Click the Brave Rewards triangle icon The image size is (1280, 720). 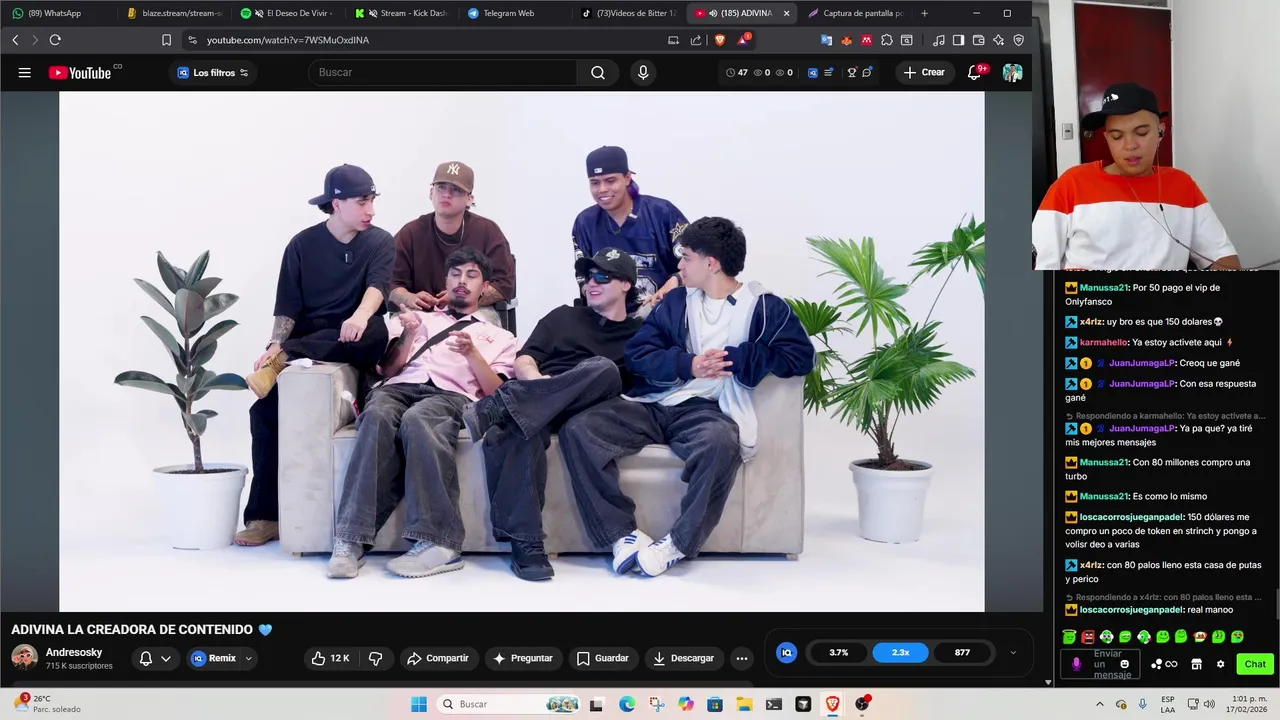[x=743, y=40]
